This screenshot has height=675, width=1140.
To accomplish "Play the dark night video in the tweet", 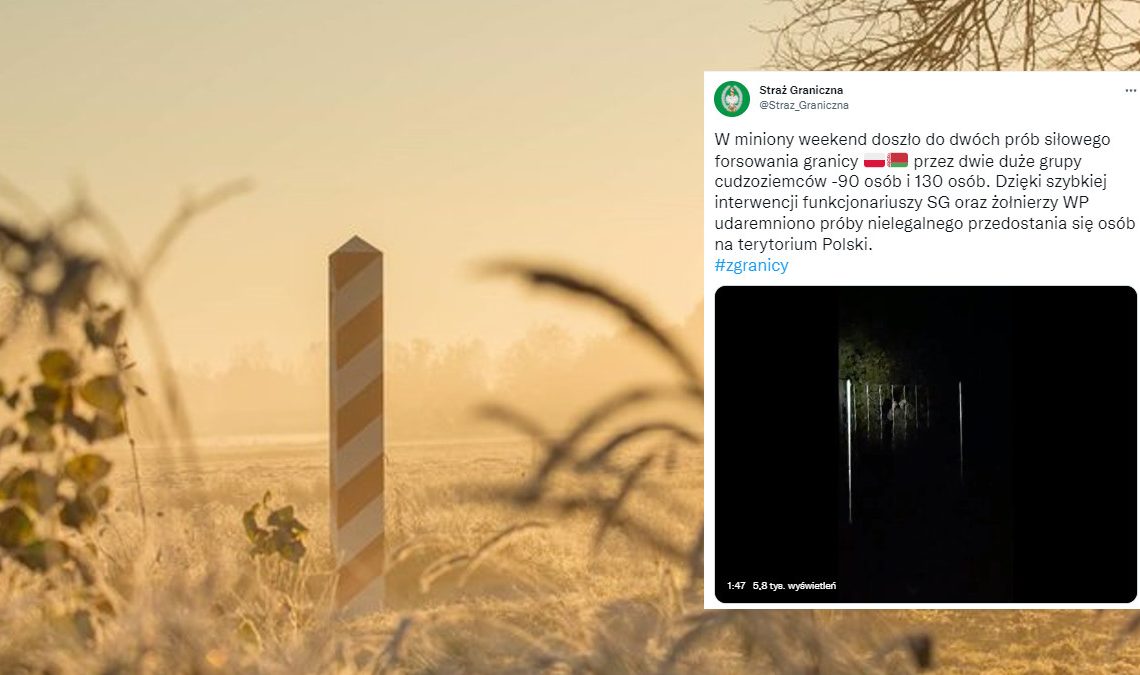I will point(926,444).
